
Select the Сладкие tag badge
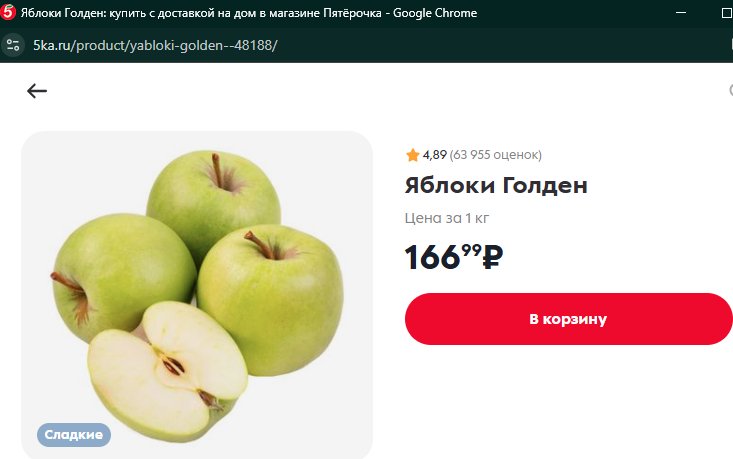(74, 435)
